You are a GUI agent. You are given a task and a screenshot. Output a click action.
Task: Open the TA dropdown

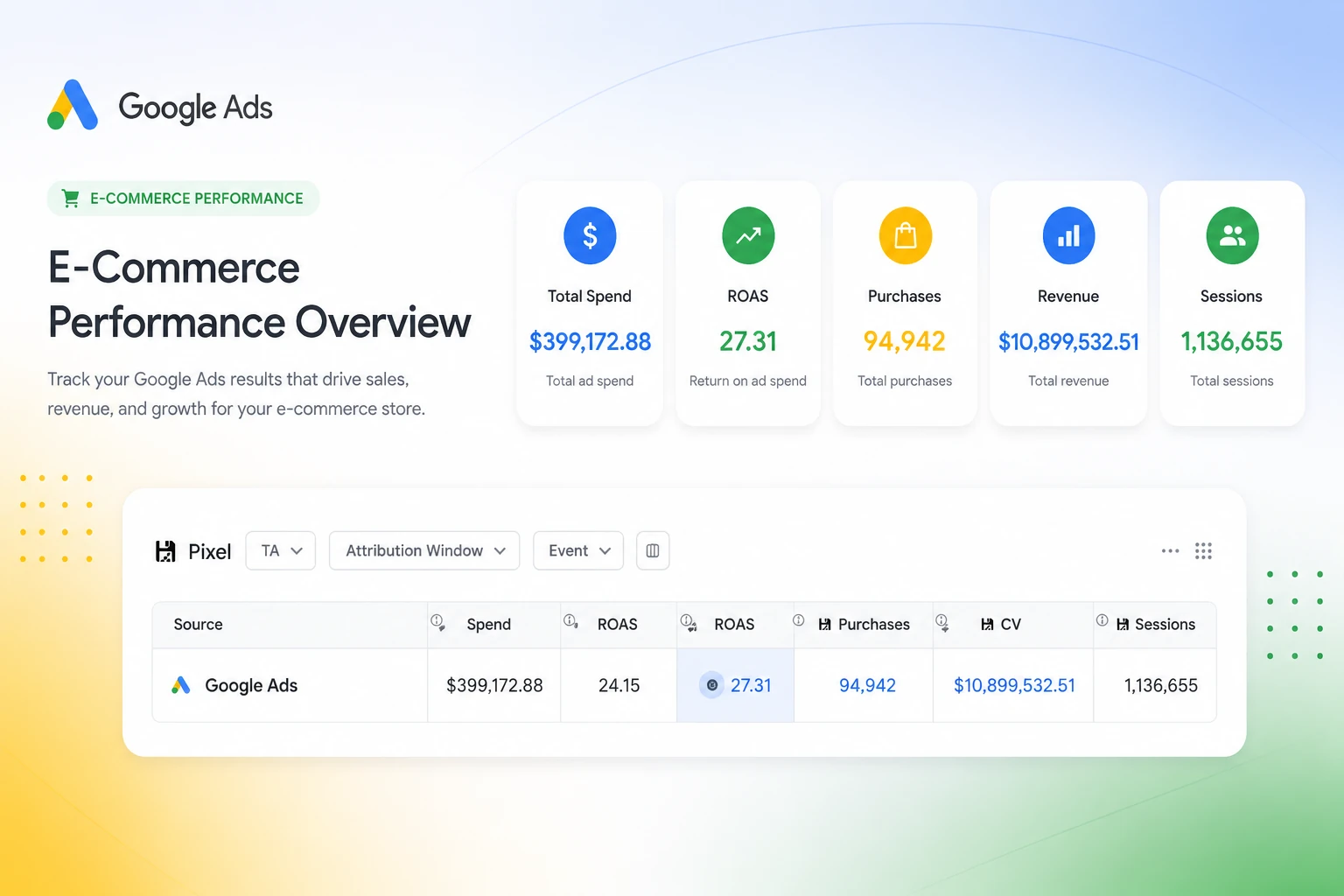(x=281, y=551)
